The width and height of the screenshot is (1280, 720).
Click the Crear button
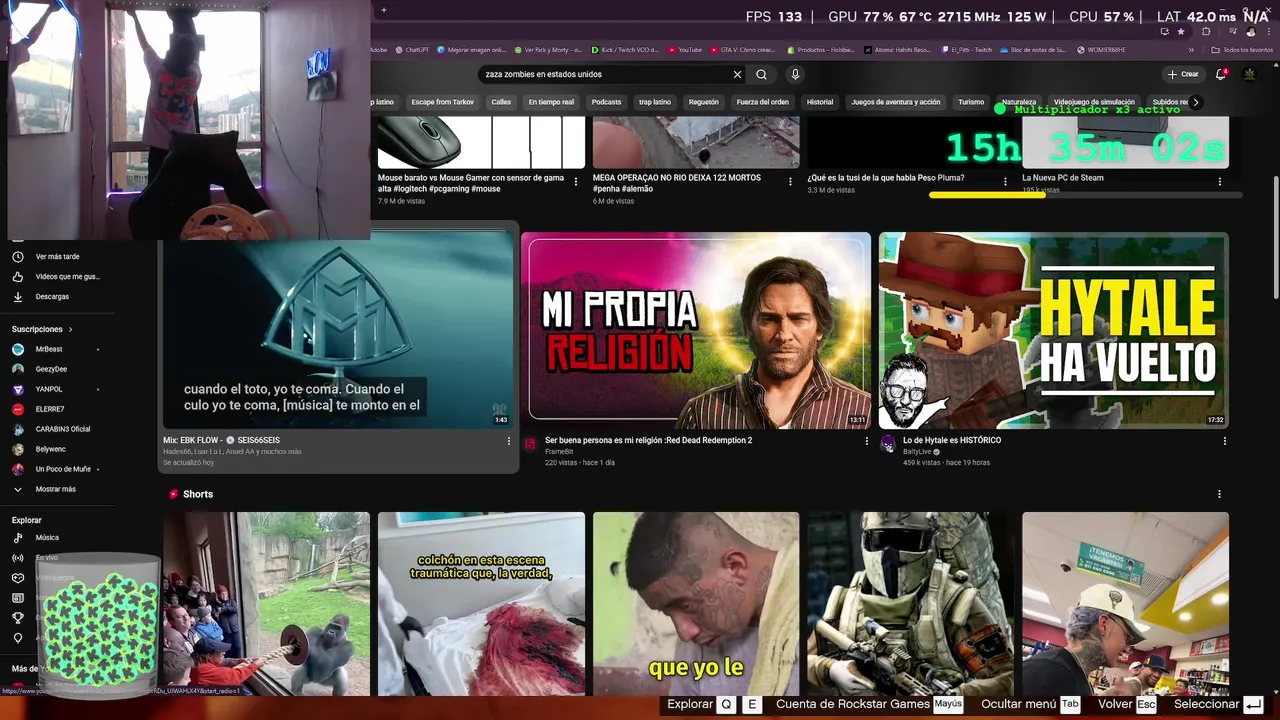[1183, 74]
